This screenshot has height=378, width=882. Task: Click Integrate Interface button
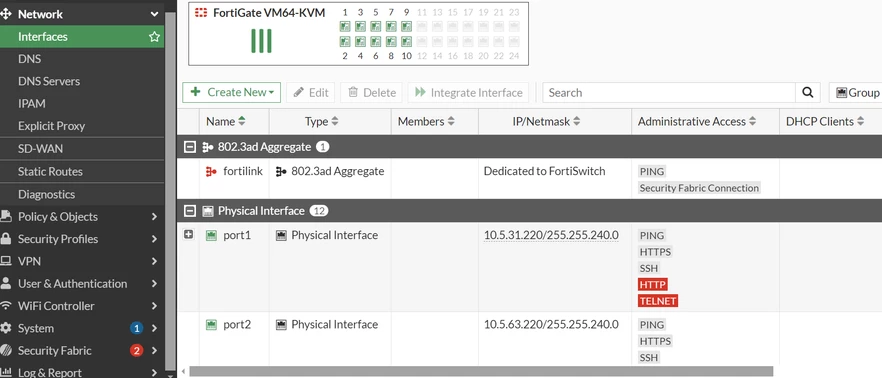[469, 92]
